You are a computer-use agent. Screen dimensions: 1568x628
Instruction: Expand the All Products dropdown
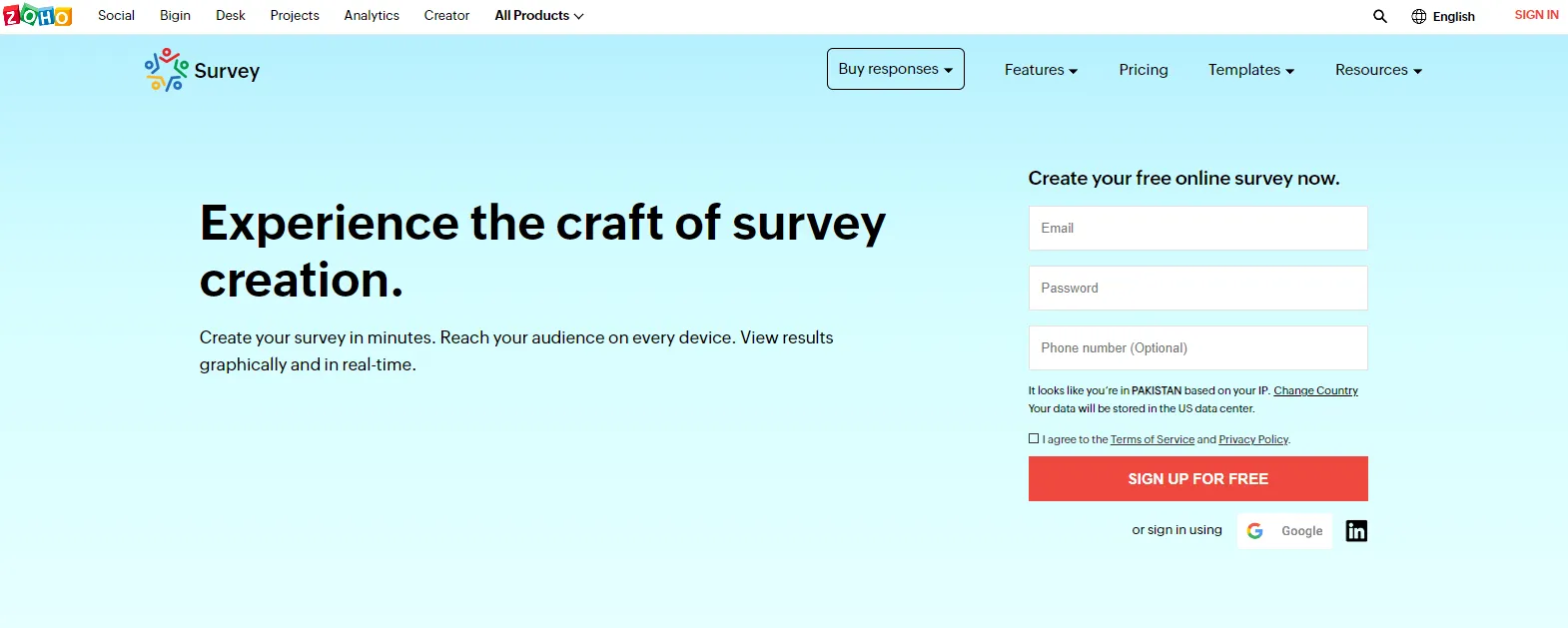point(539,16)
